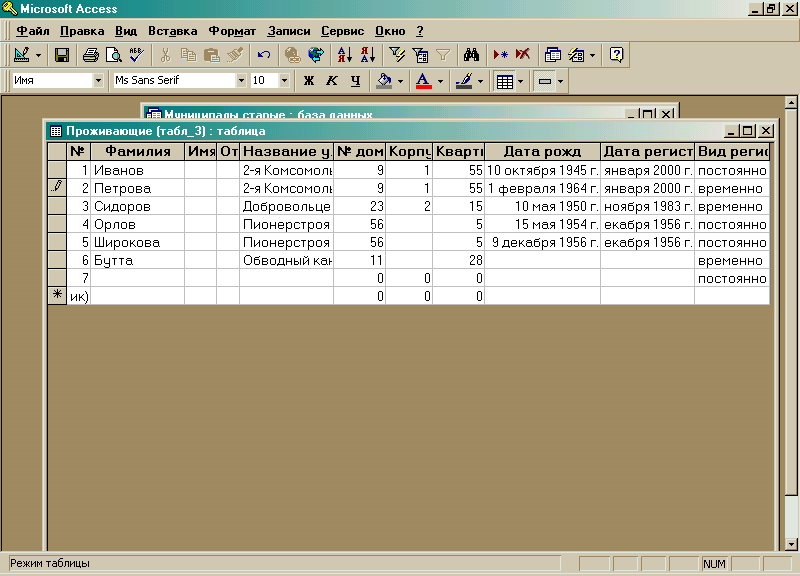Run the Spelling check icon
The width and height of the screenshot is (800, 576).
point(136,55)
